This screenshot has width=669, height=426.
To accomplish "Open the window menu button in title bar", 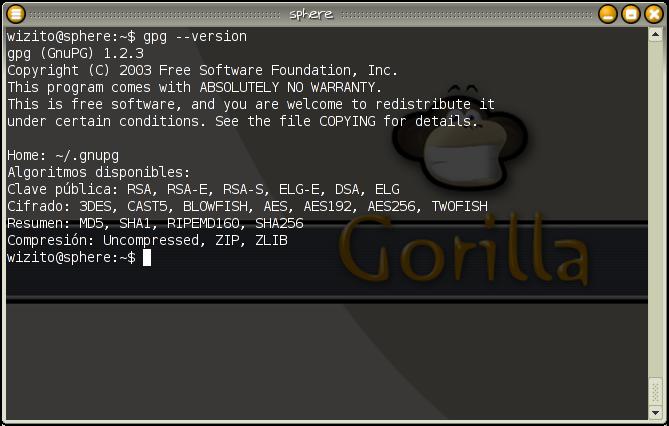I will pos(16,14).
